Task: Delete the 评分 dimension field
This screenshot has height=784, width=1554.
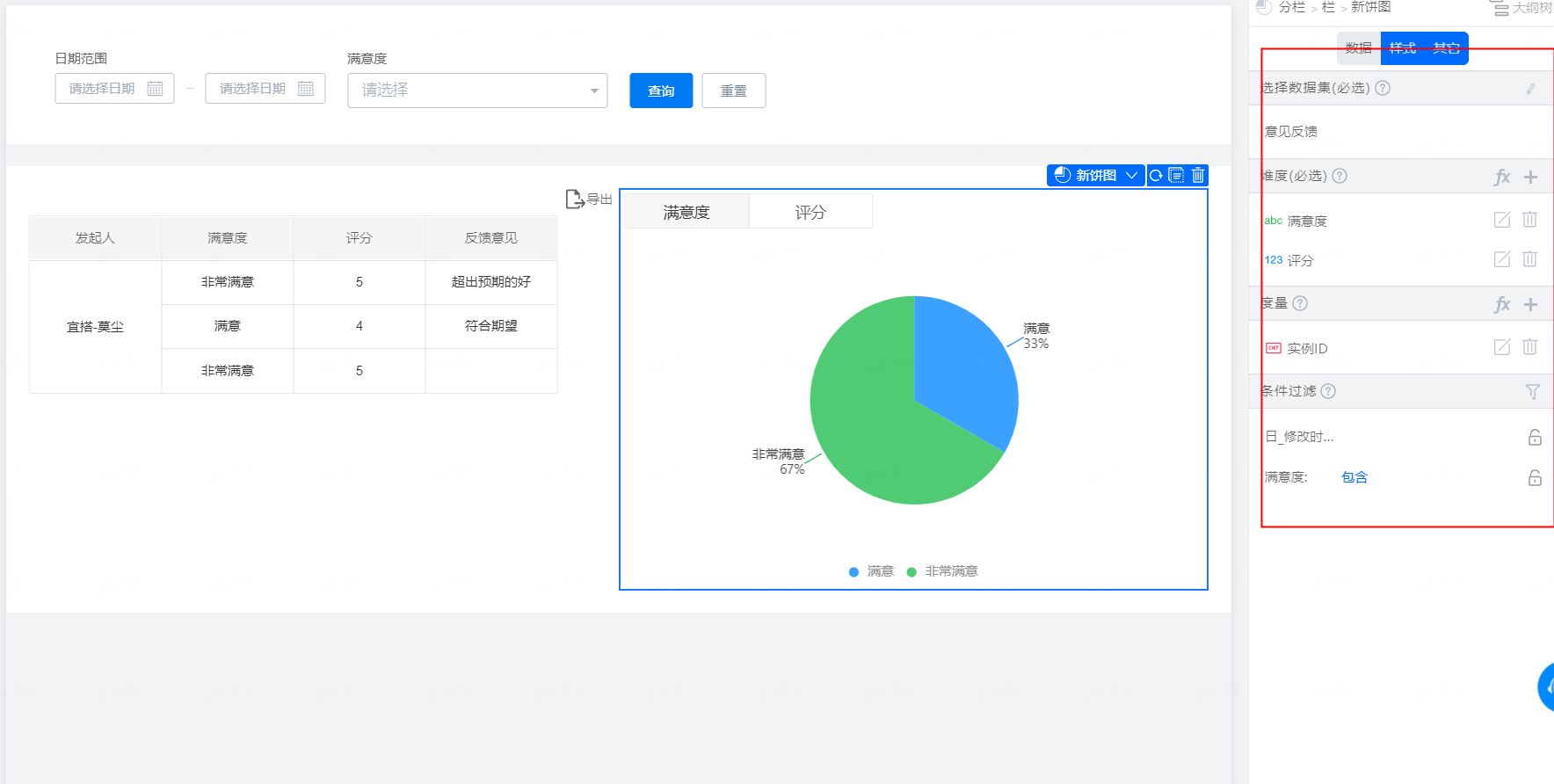Action: [1529, 259]
